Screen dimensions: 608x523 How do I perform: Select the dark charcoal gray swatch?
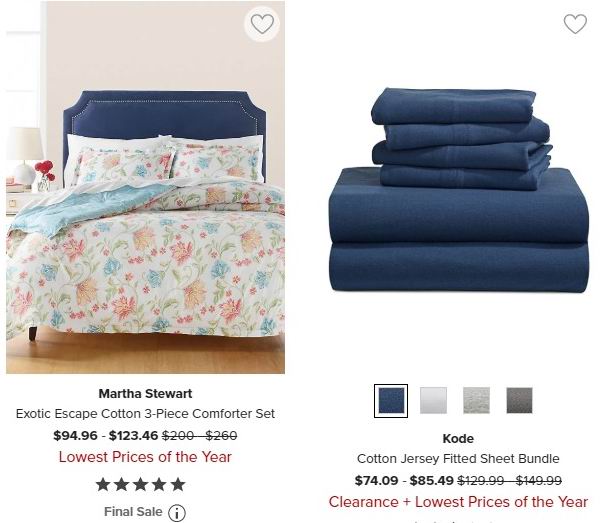coord(519,400)
